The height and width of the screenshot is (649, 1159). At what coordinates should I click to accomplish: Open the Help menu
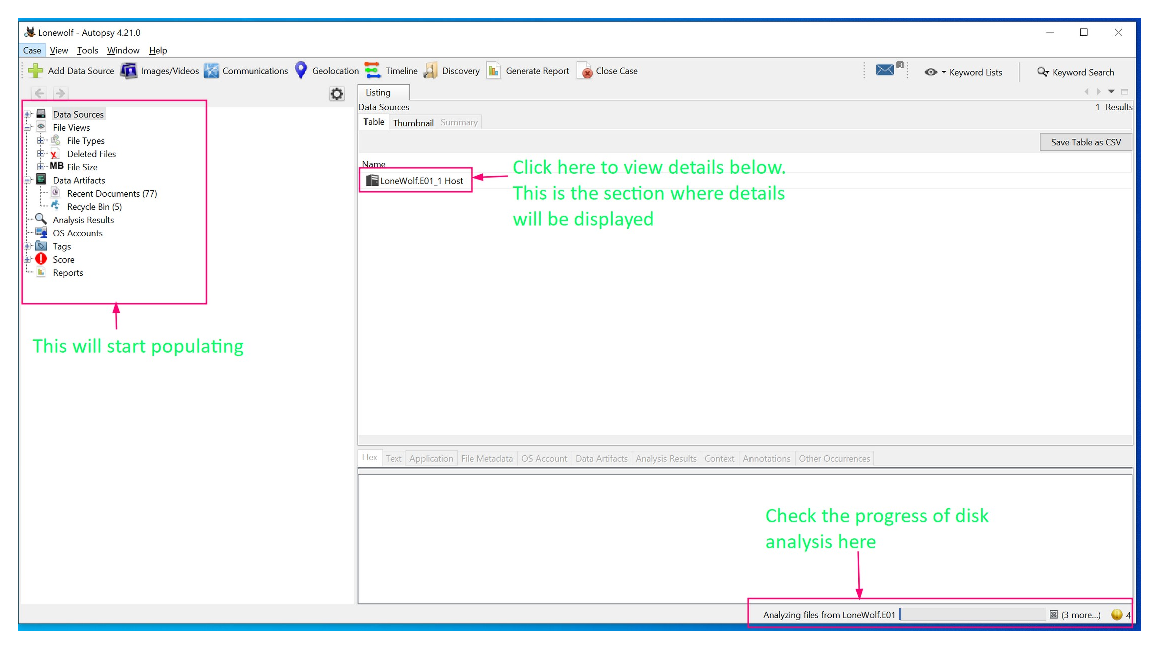pos(157,50)
